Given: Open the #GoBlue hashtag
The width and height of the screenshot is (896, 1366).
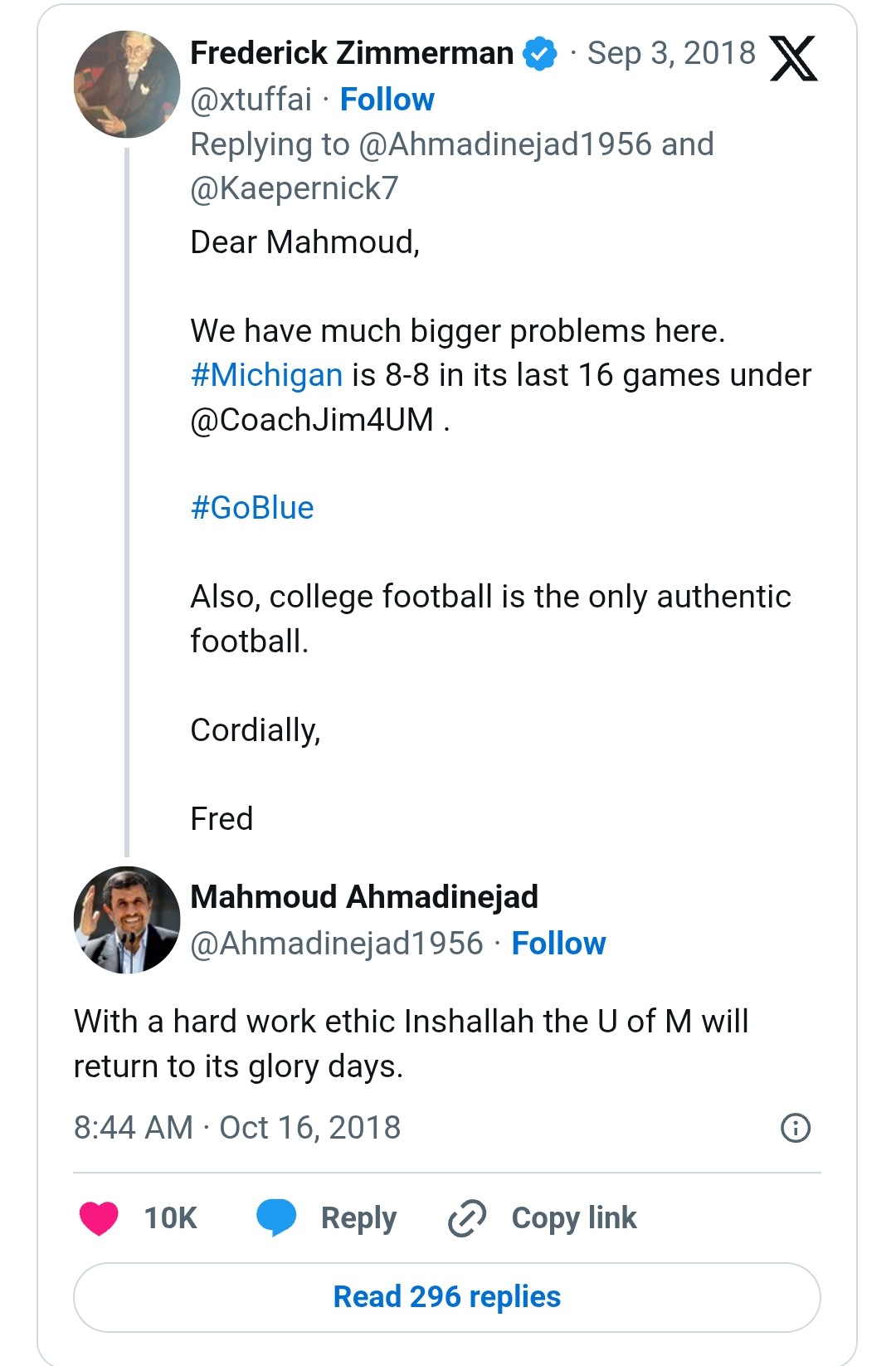Looking at the screenshot, I should (252, 508).
